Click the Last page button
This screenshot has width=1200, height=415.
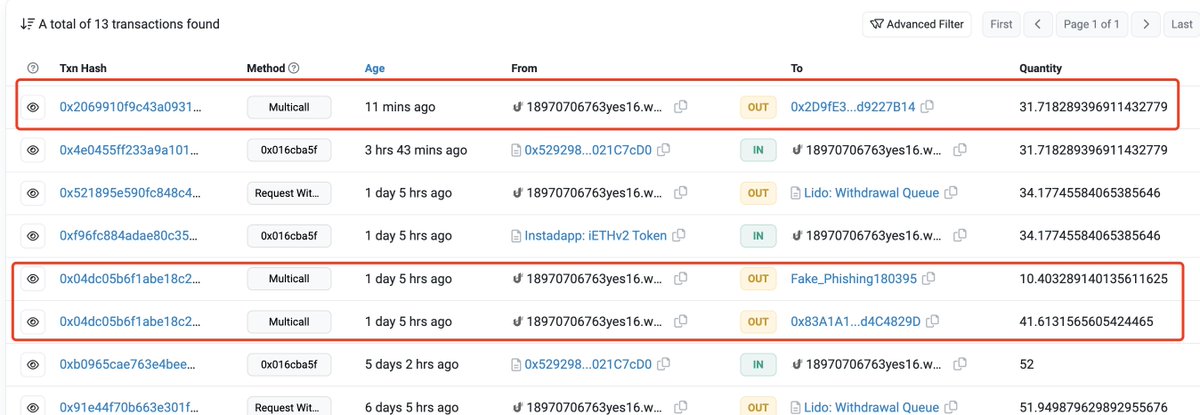point(1181,24)
